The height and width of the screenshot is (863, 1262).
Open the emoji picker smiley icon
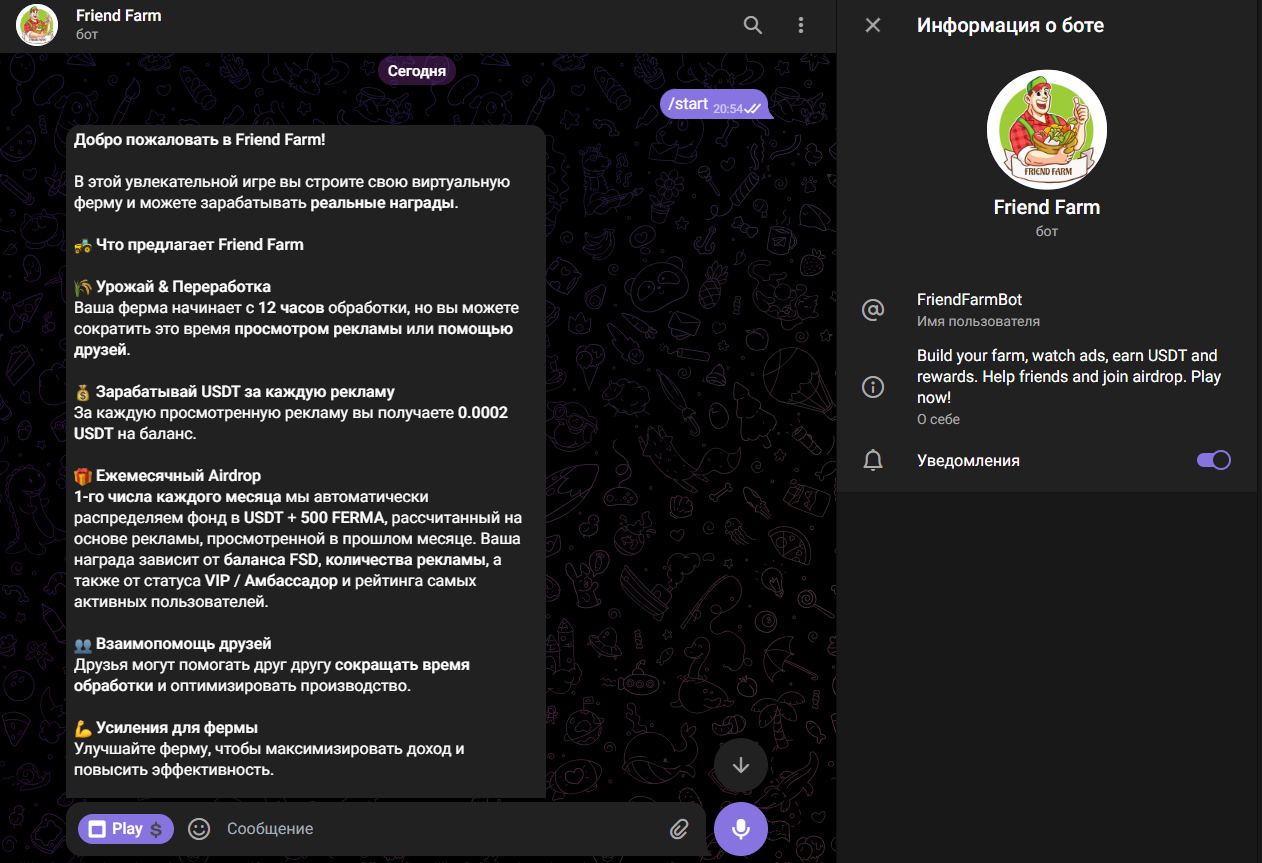coord(199,829)
